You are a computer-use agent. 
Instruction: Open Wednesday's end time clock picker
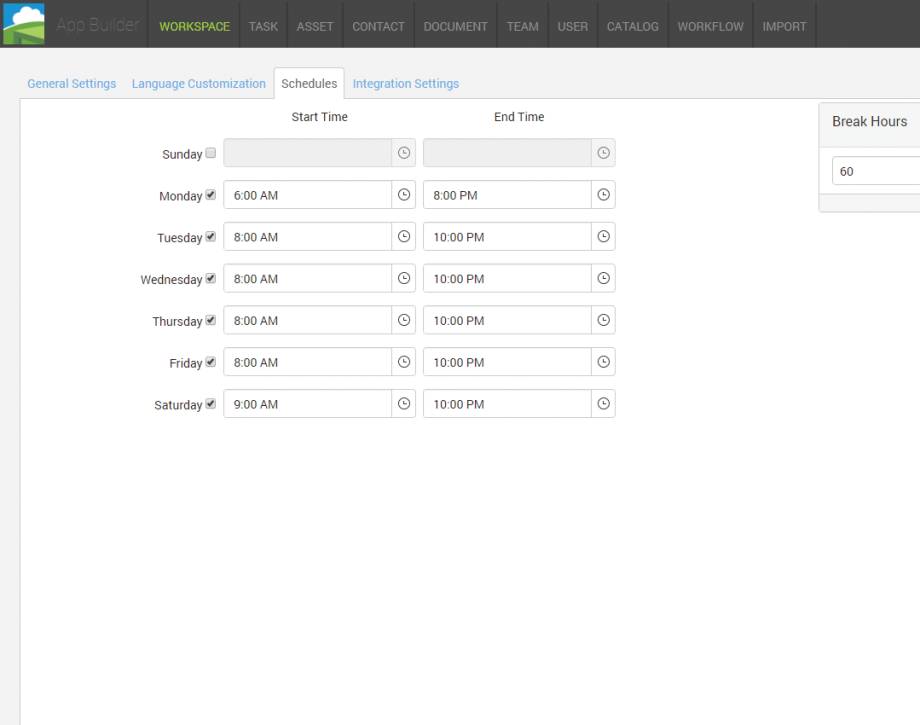603,278
